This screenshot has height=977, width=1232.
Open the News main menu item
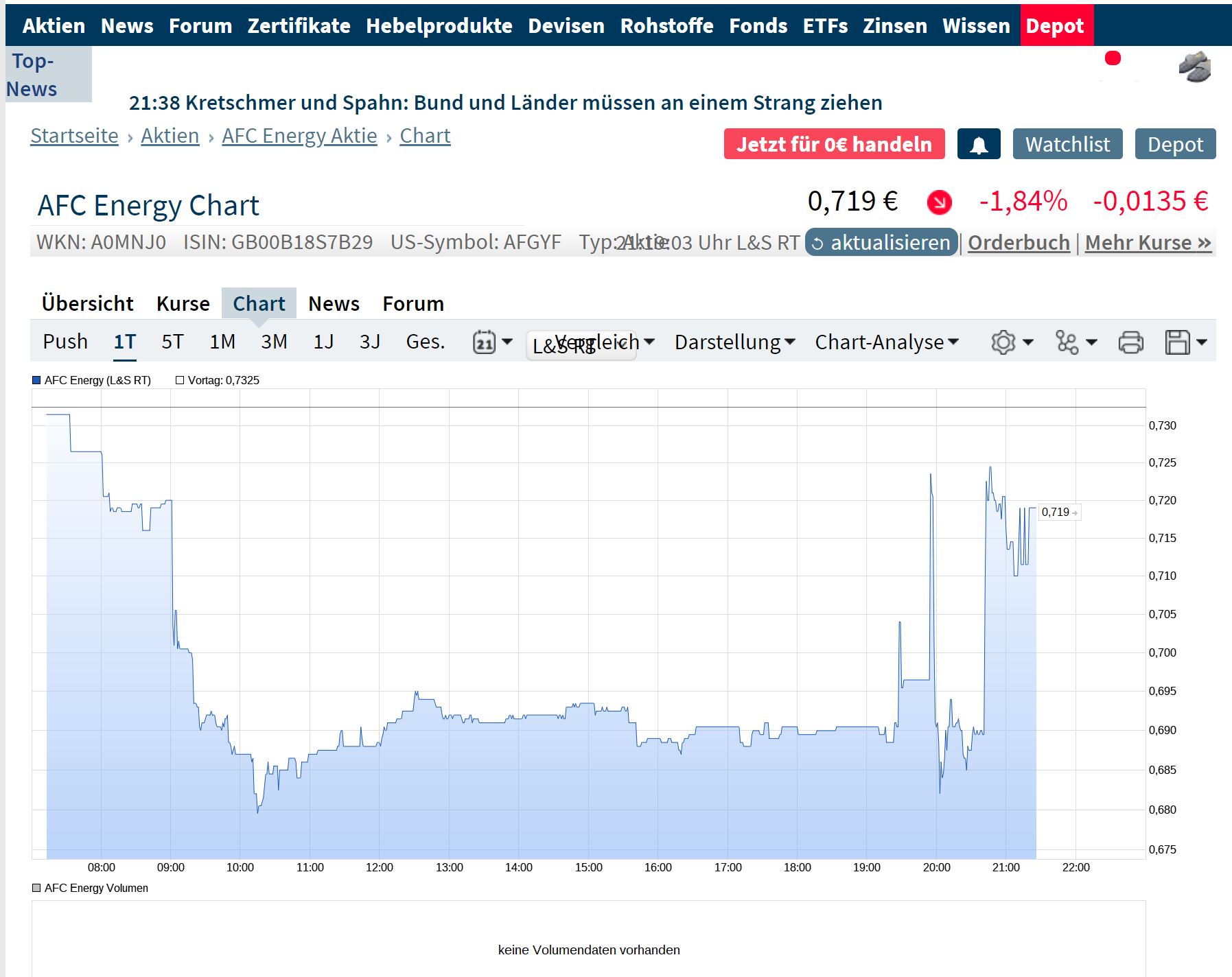point(127,25)
